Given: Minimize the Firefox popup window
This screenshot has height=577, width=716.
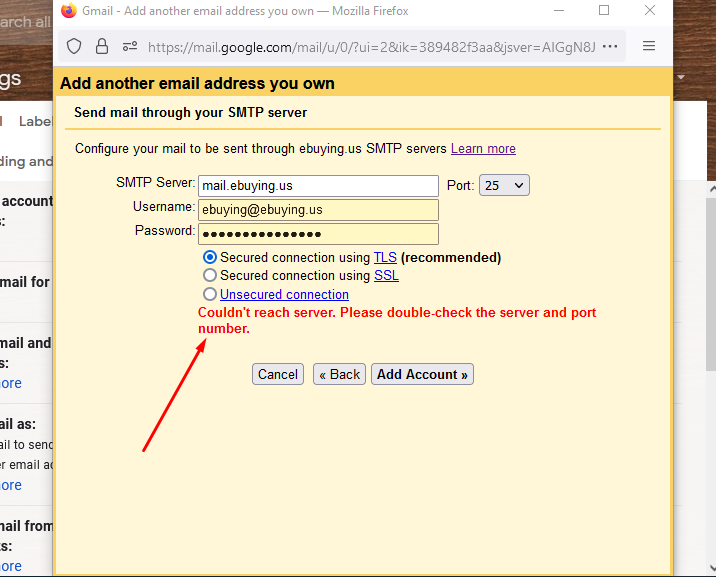Looking at the screenshot, I should tap(559, 10).
